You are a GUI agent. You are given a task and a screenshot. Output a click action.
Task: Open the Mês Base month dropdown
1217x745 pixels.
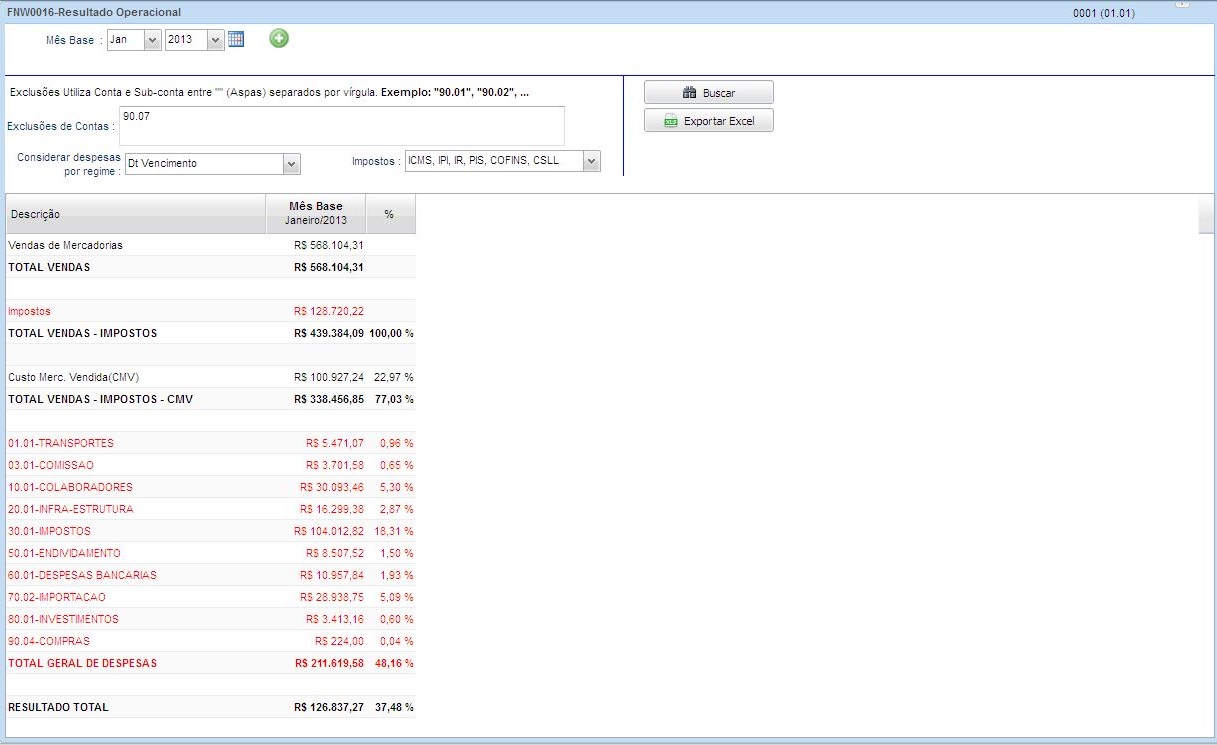[152, 40]
